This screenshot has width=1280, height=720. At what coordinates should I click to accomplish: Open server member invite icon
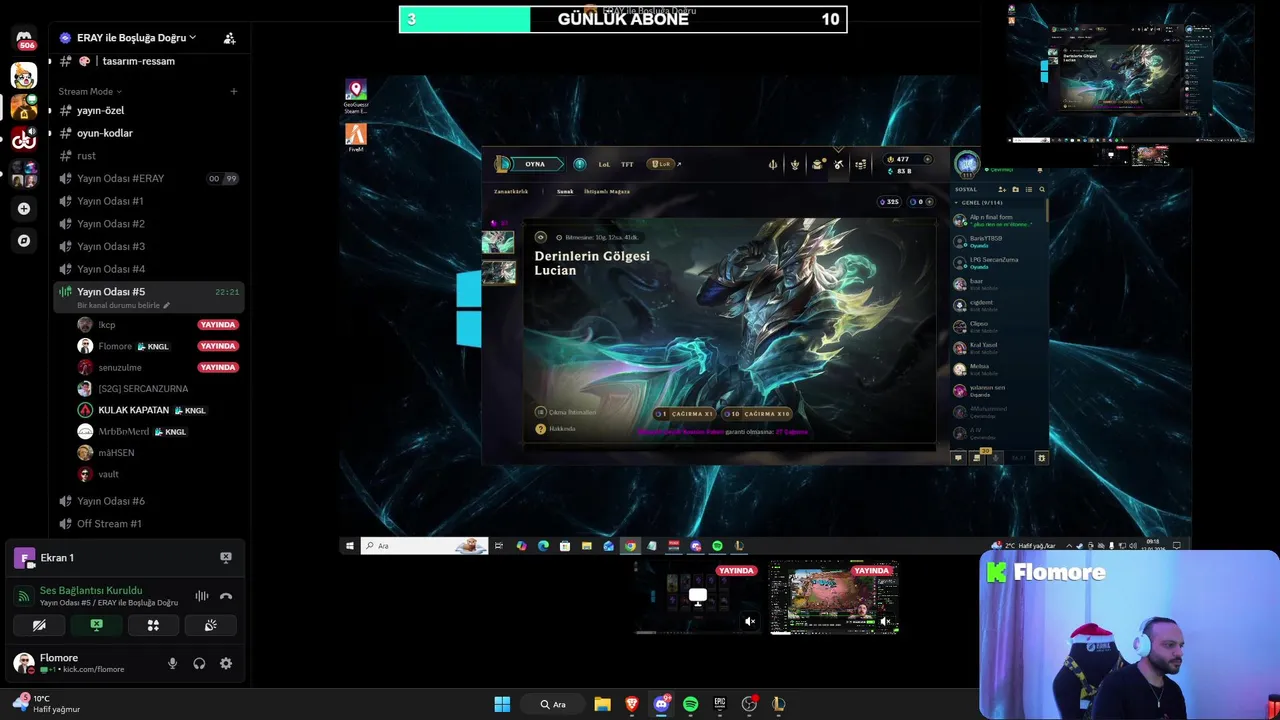[x=229, y=38]
